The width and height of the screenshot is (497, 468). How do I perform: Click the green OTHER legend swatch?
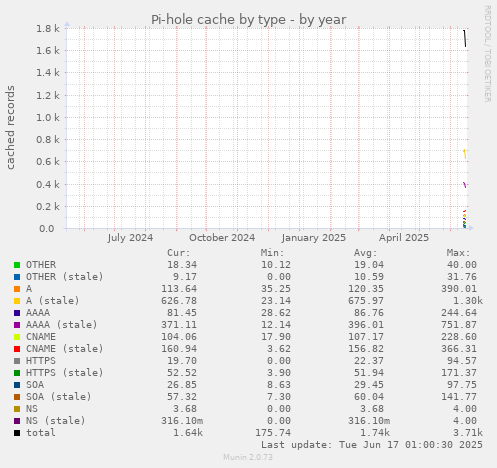[17, 265]
